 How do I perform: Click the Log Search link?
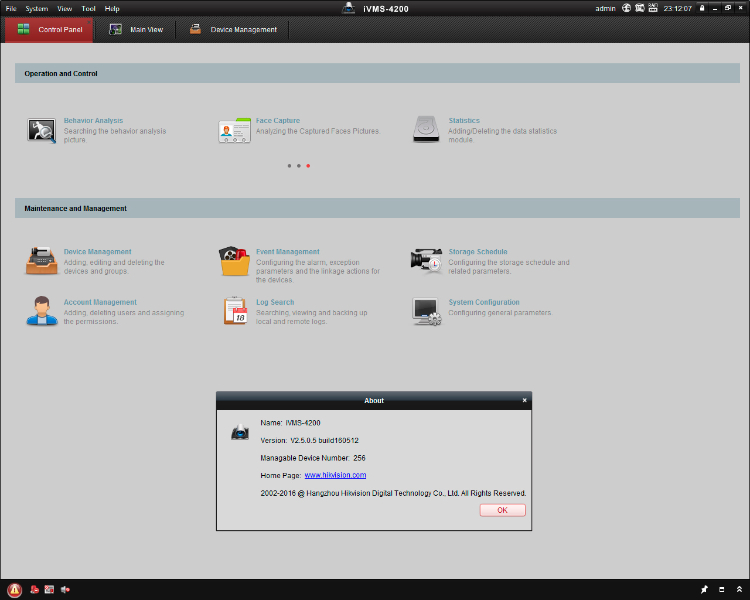coord(275,302)
